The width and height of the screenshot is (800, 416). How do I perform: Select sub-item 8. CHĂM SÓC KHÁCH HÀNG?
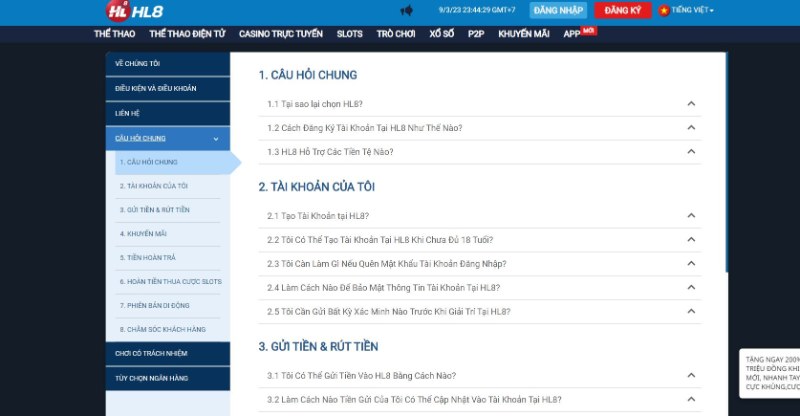(x=168, y=330)
